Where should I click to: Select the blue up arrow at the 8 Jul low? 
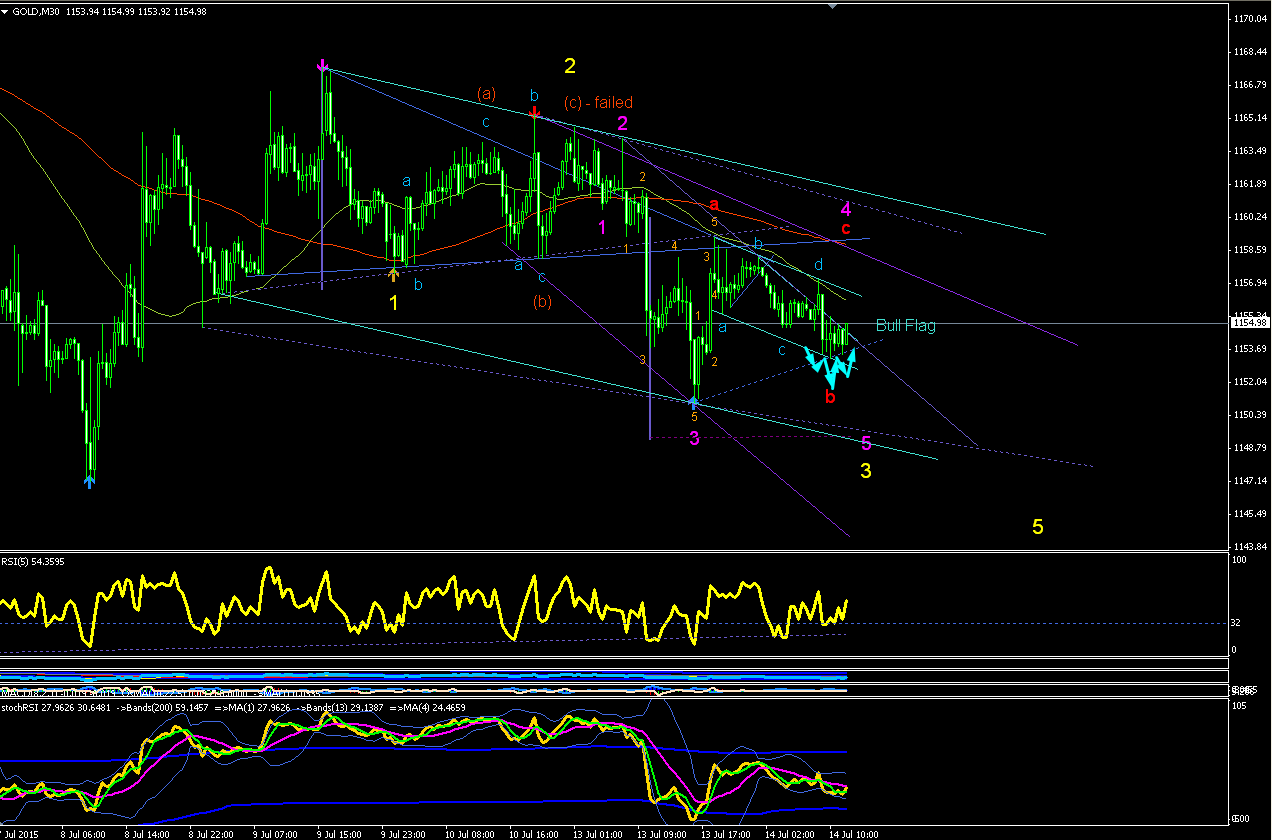[89, 482]
